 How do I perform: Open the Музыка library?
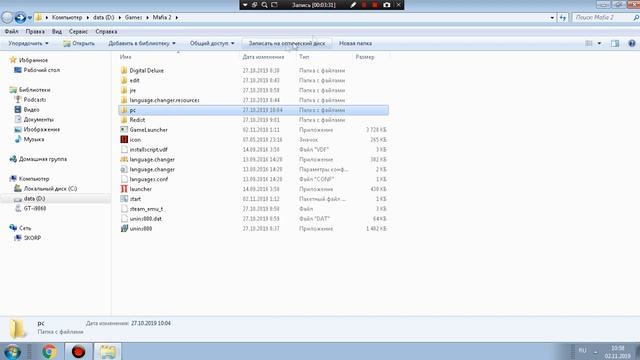(x=29, y=139)
